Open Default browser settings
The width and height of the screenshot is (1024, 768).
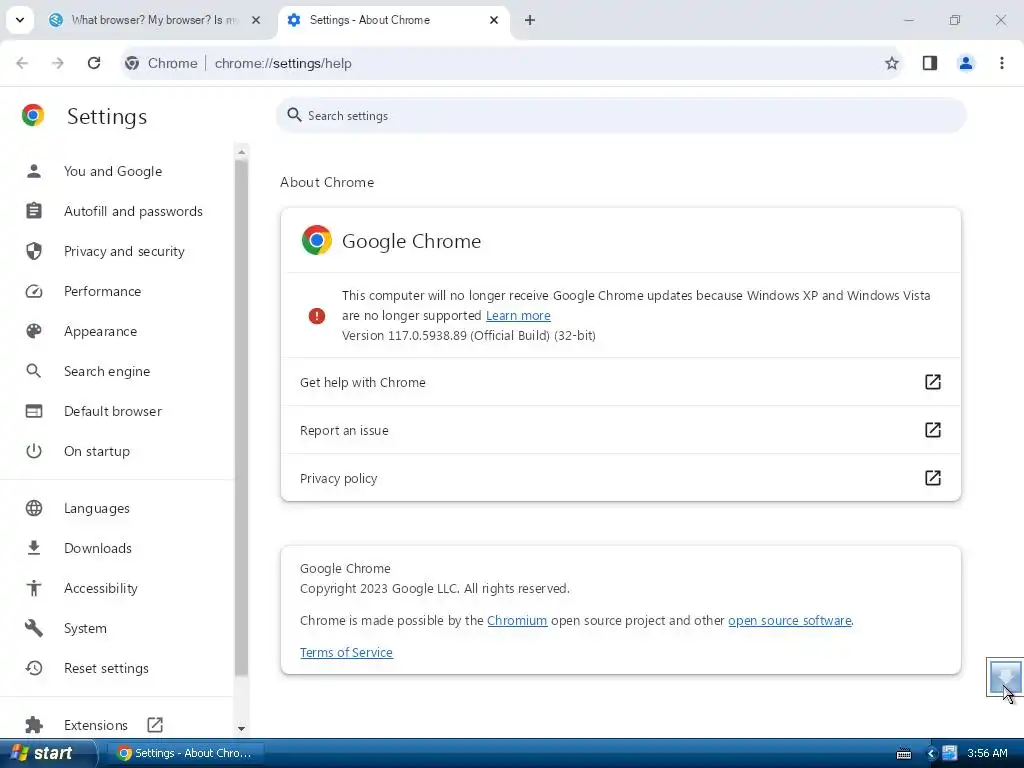pyautogui.click(x=113, y=411)
